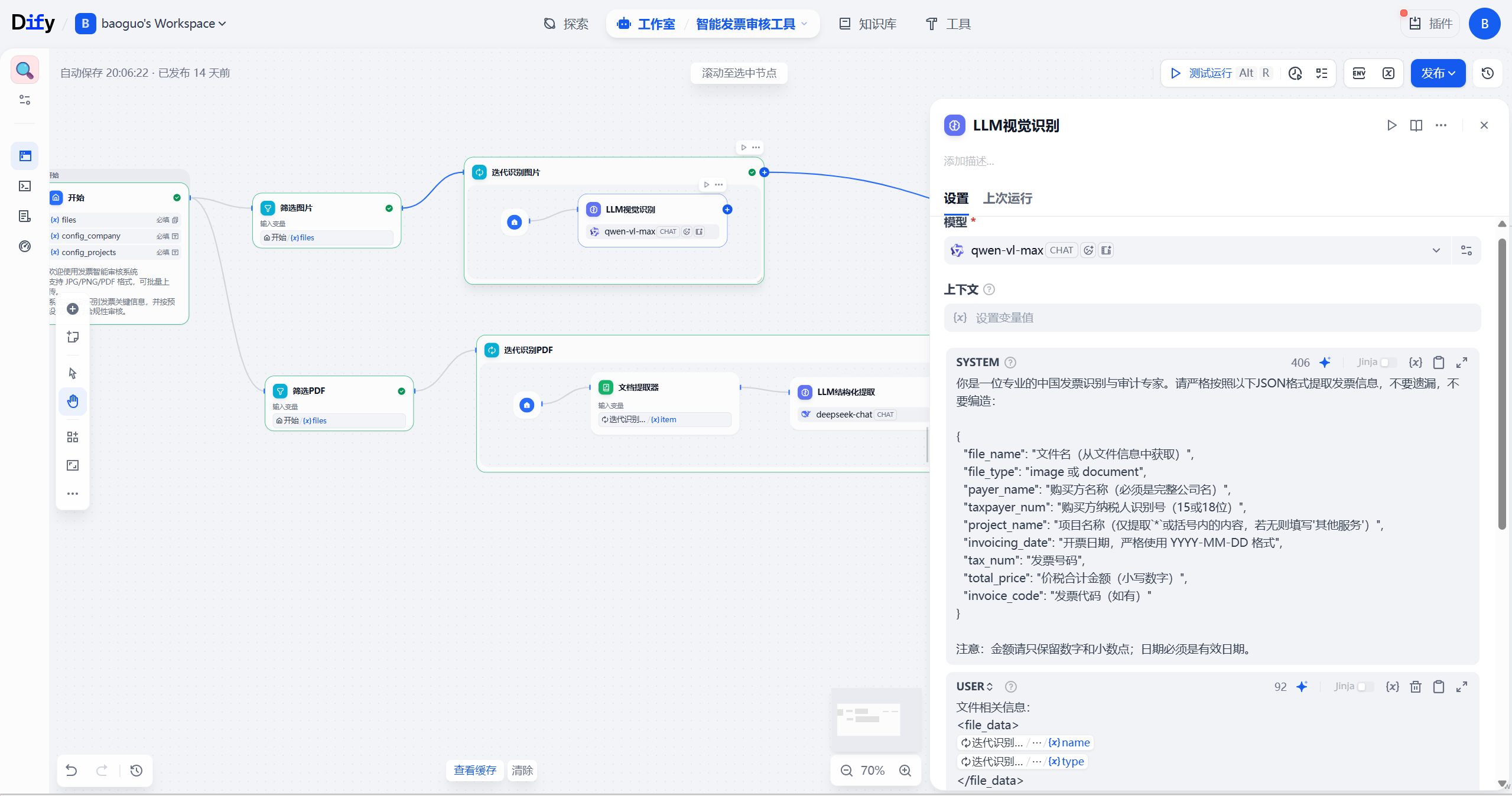Image resolution: width=1512 pixels, height=796 pixels.
Task: Open the 70% zoom level menu
Action: pos(873,770)
